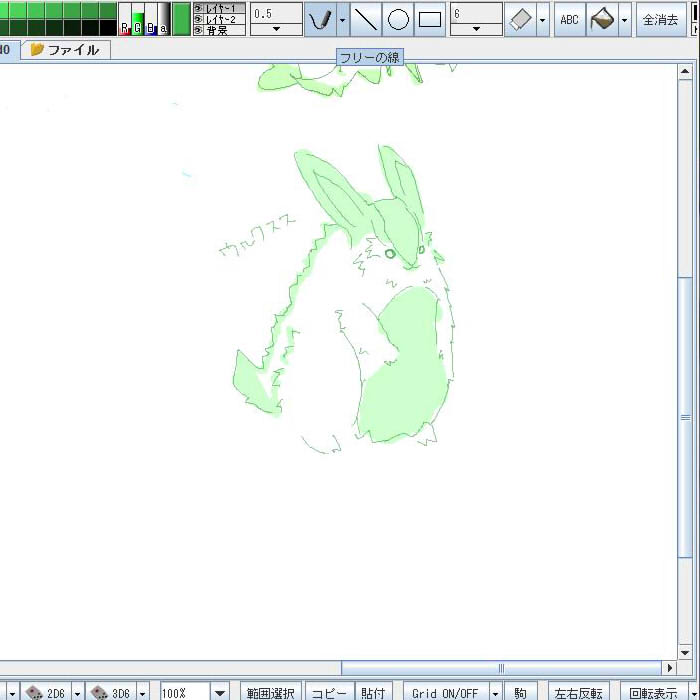Toggle visibility of レイヤー2 eye icon

pos(199,19)
